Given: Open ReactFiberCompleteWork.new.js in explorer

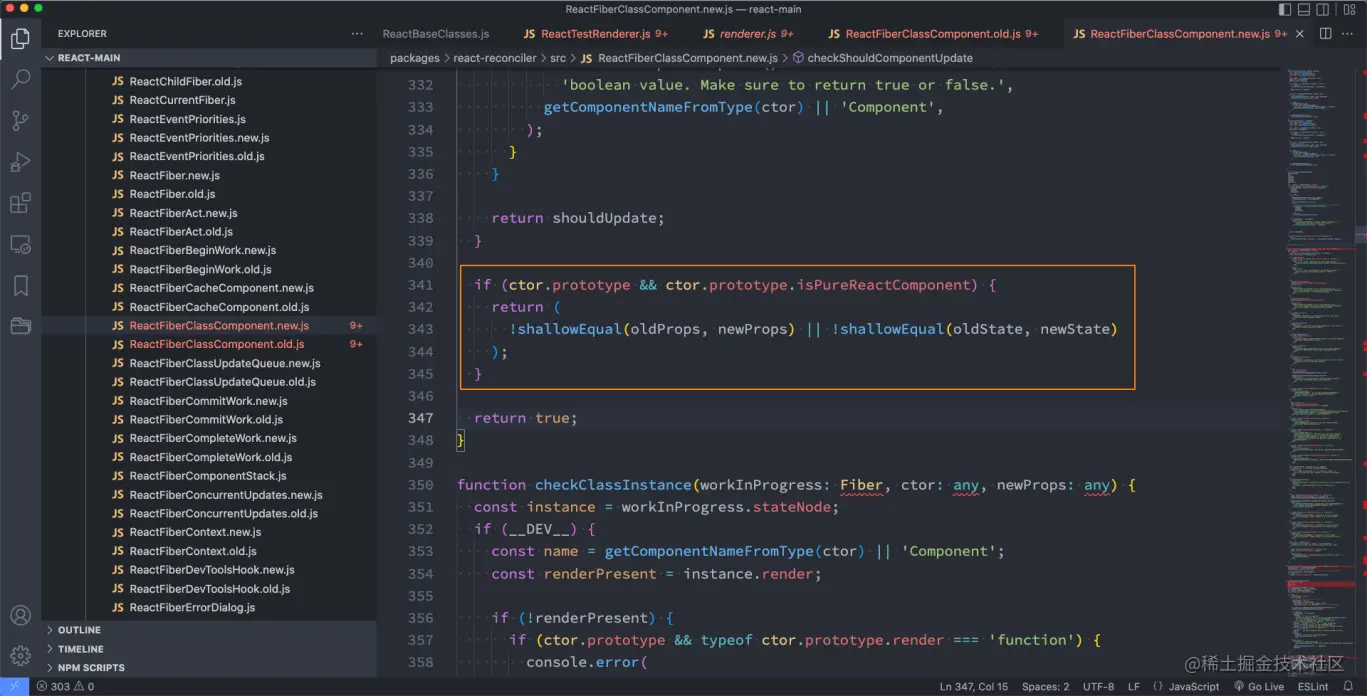Looking at the screenshot, I should point(210,438).
